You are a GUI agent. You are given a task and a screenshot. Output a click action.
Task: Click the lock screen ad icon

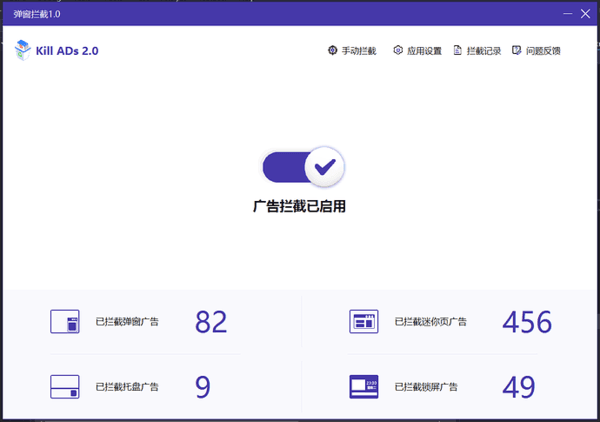(363, 386)
